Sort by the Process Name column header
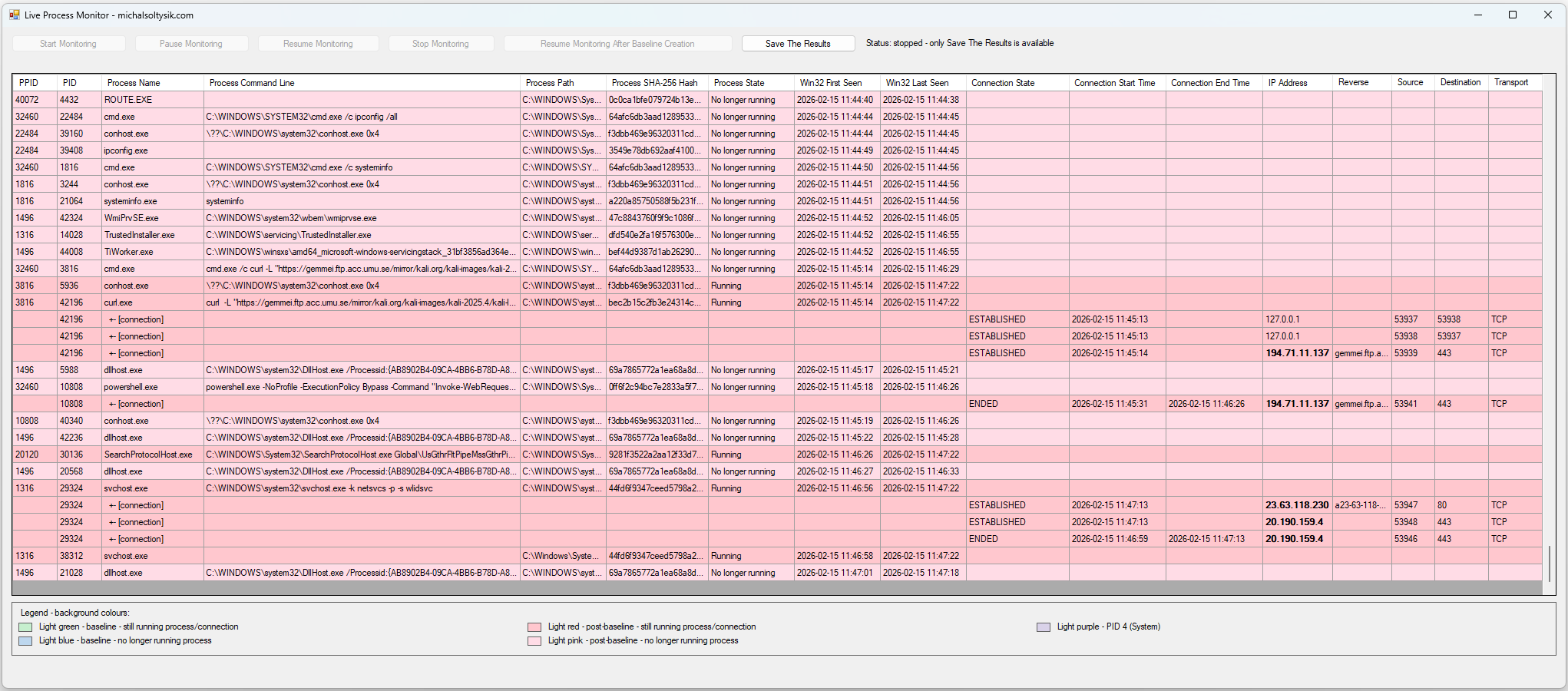1568x691 pixels. [x=134, y=83]
